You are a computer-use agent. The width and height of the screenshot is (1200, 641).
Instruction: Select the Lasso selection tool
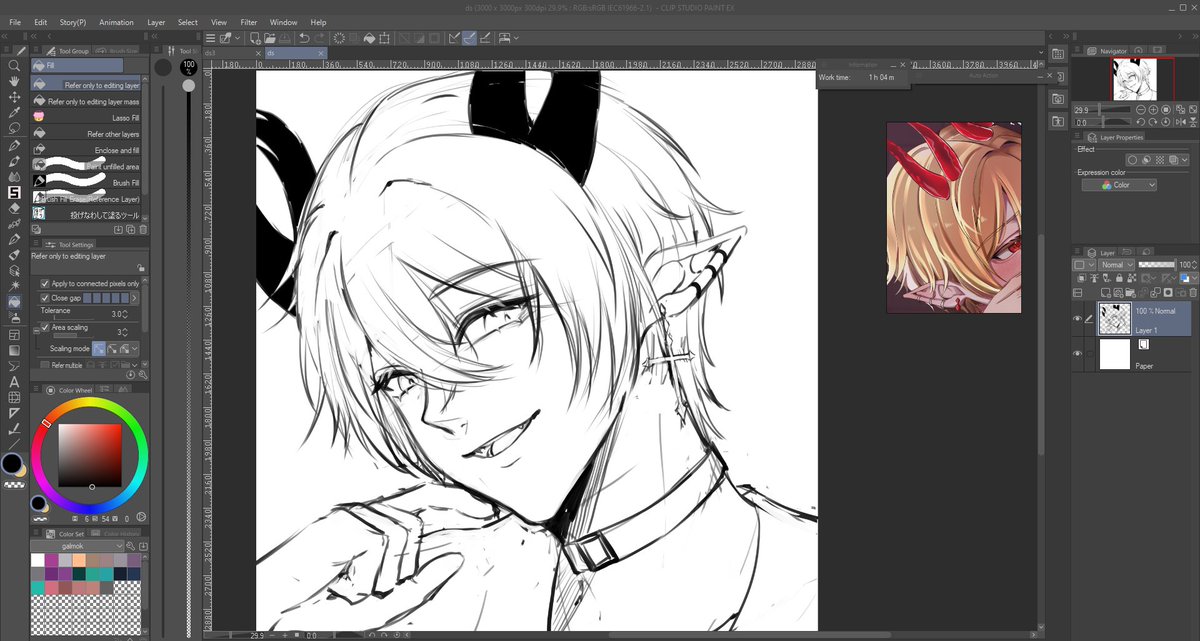(x=14, y=128)
